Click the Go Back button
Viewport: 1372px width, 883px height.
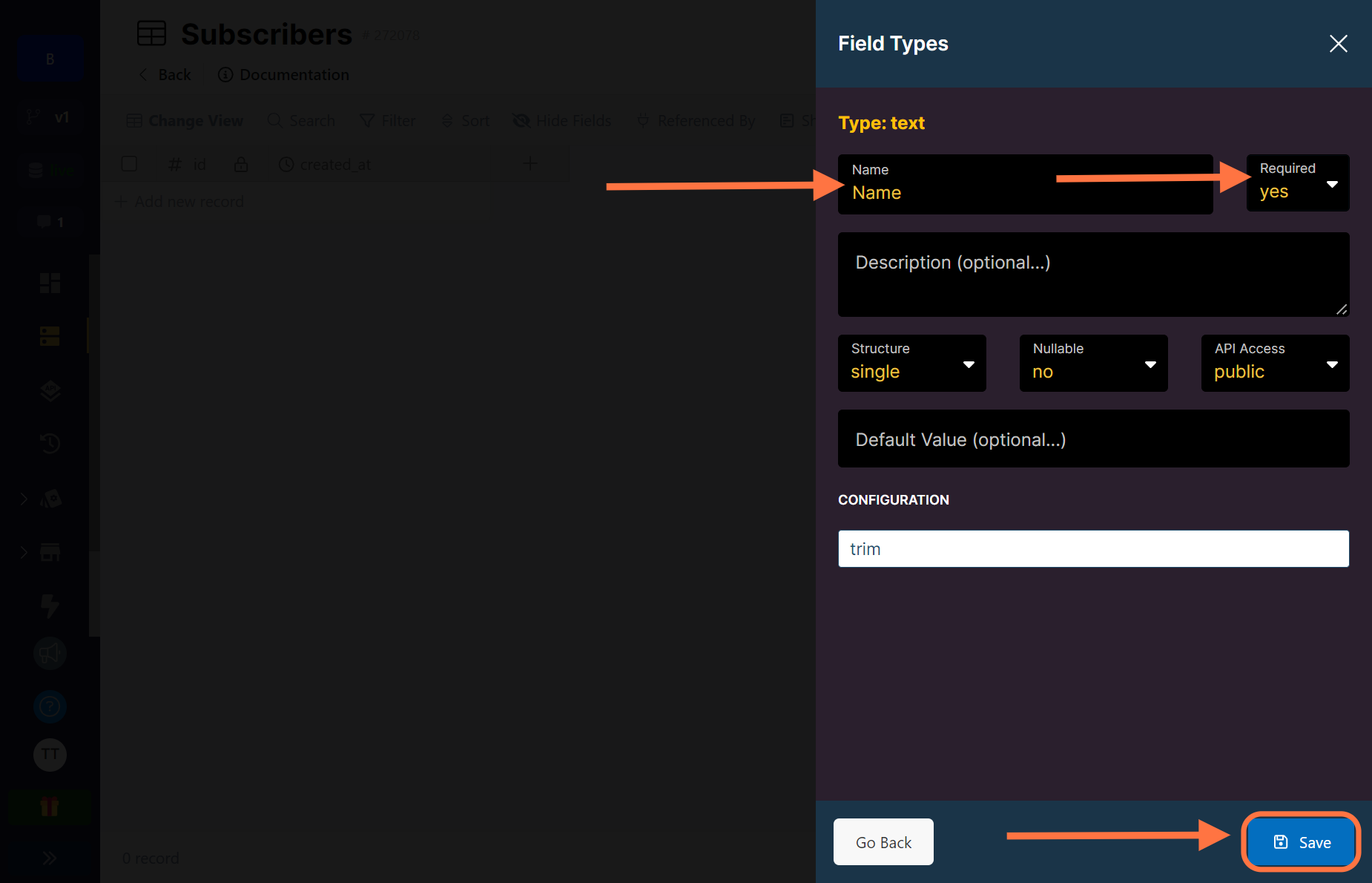[883, 841]
